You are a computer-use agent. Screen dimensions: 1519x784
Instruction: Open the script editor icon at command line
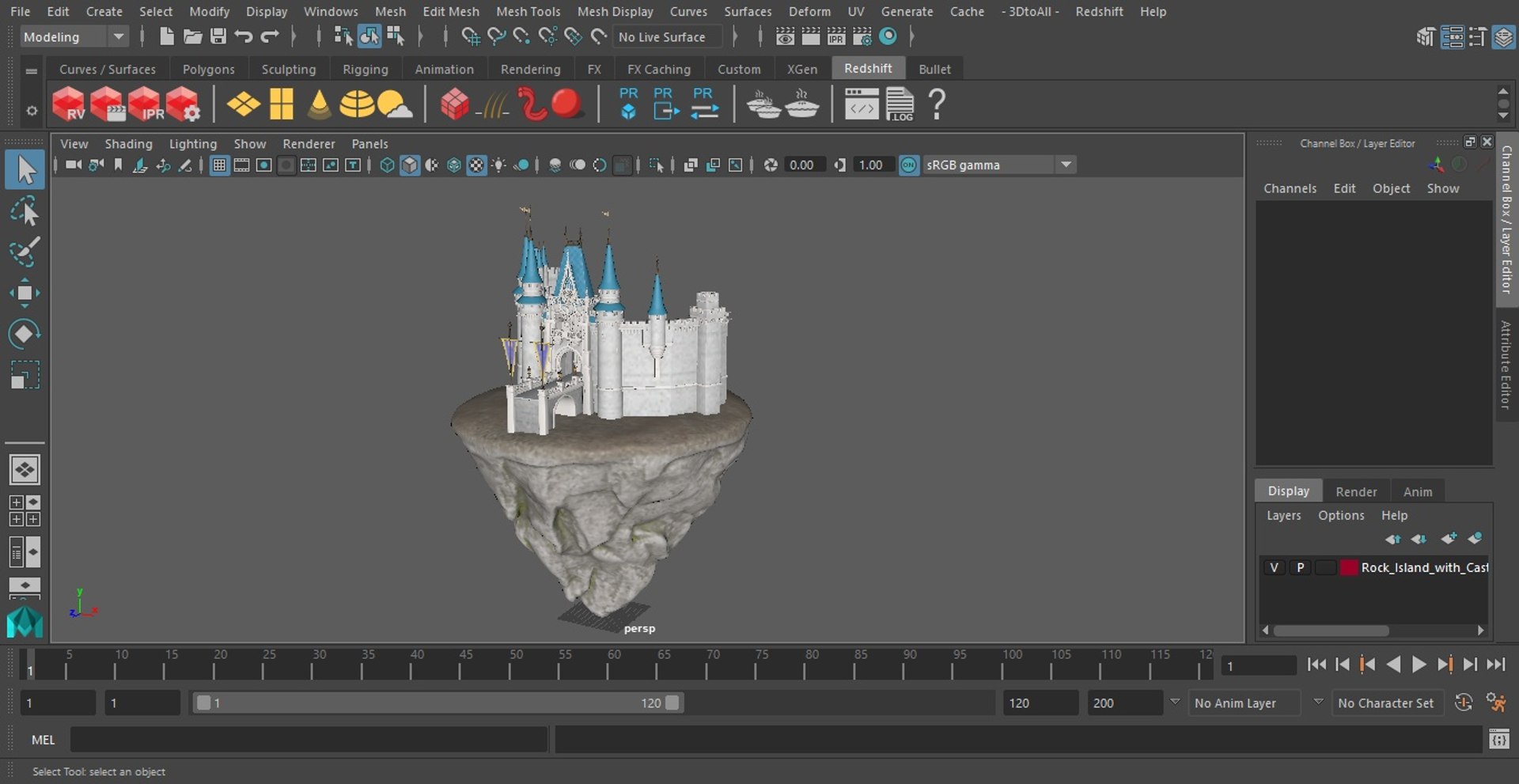coord(1498,739)
